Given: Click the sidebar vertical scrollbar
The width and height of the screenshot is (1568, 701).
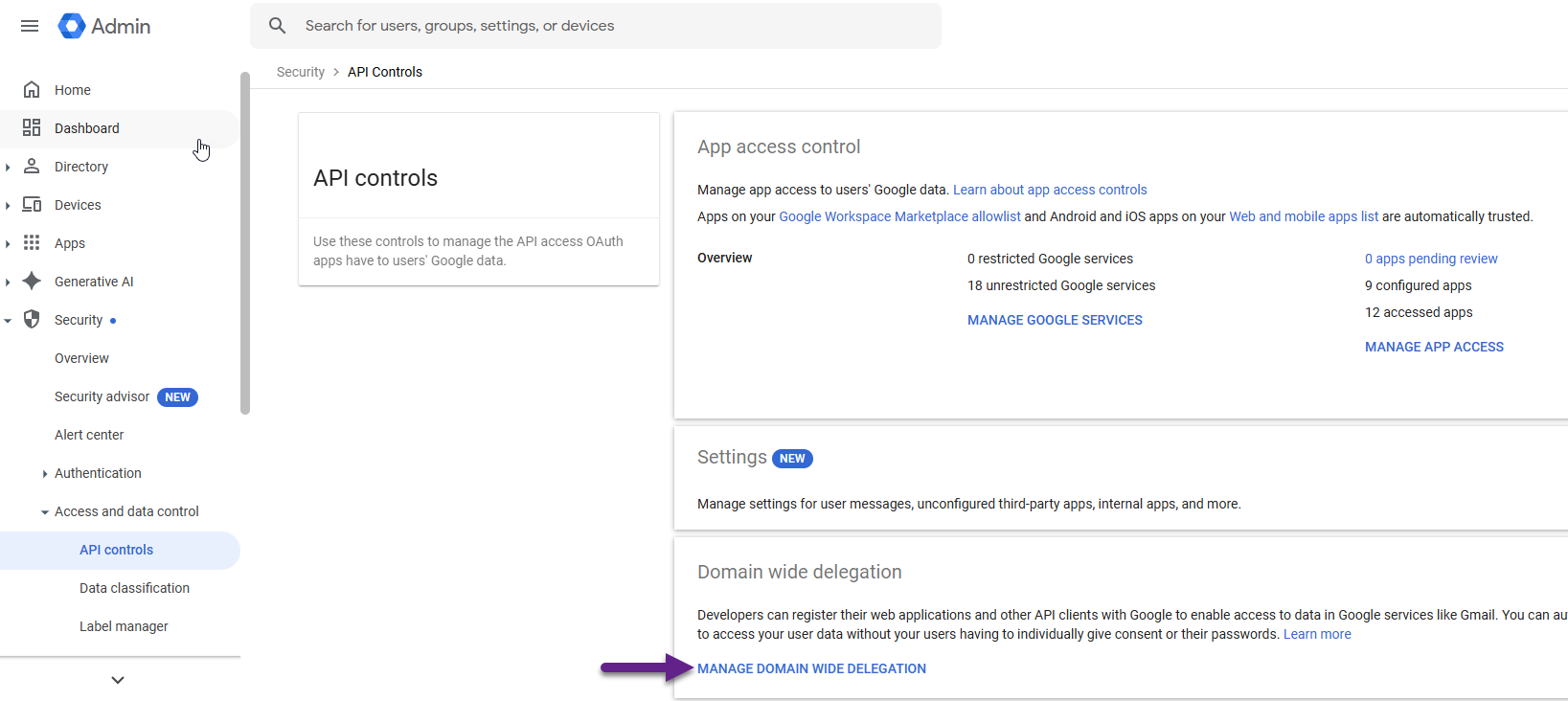Looking at the screenshot, I should tap(245, 239).
